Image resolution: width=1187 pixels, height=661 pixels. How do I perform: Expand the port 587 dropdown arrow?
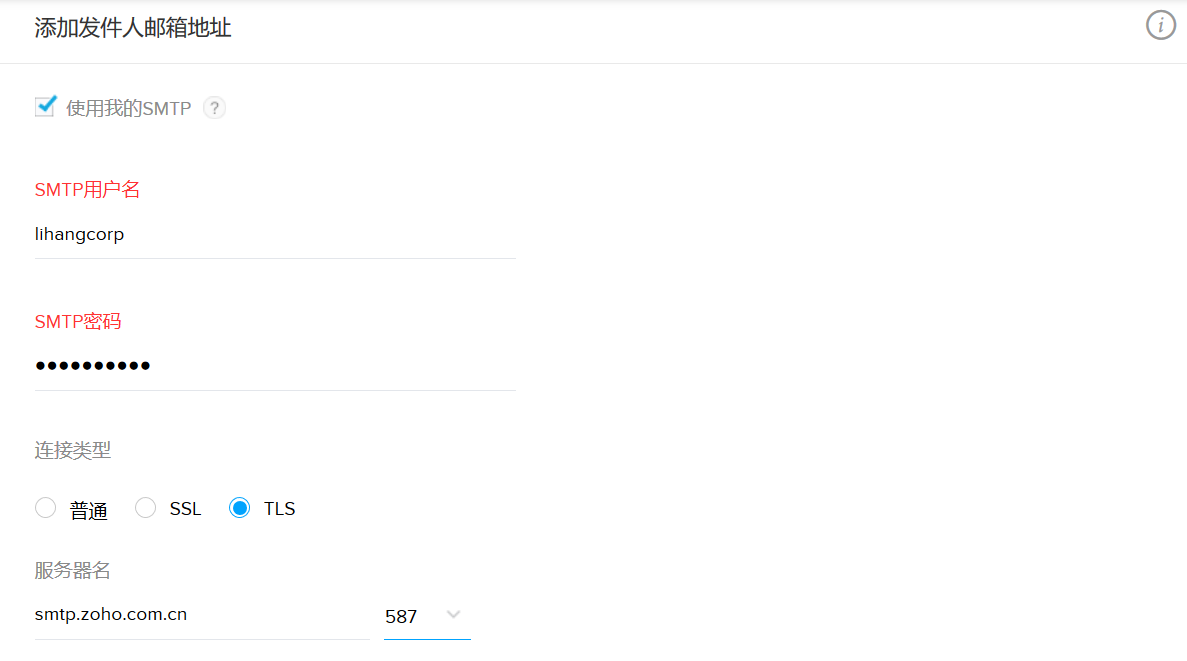pyautogui.click(x=453, y=615)
